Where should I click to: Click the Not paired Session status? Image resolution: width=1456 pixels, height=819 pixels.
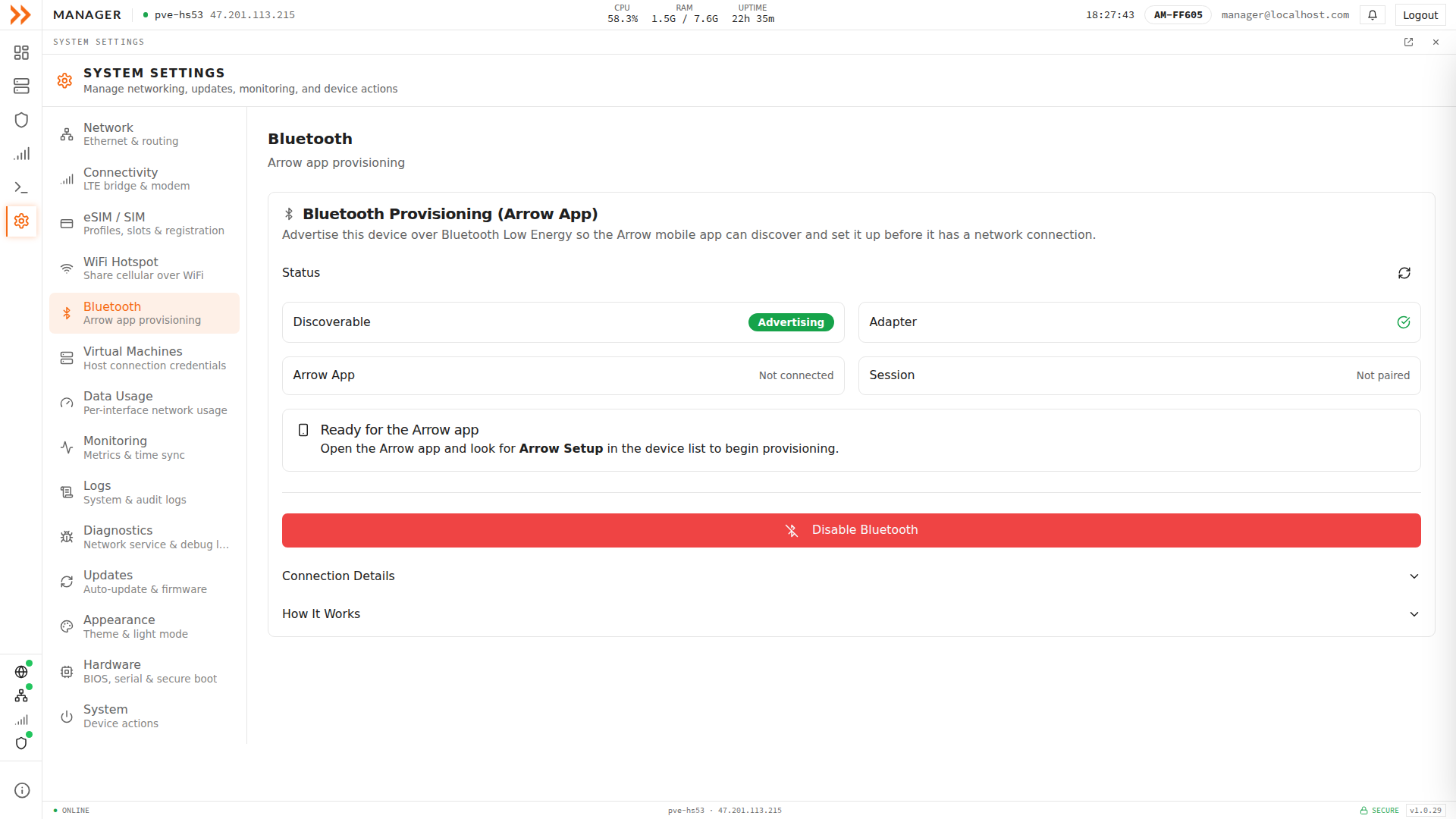[x=1382, y=375]
